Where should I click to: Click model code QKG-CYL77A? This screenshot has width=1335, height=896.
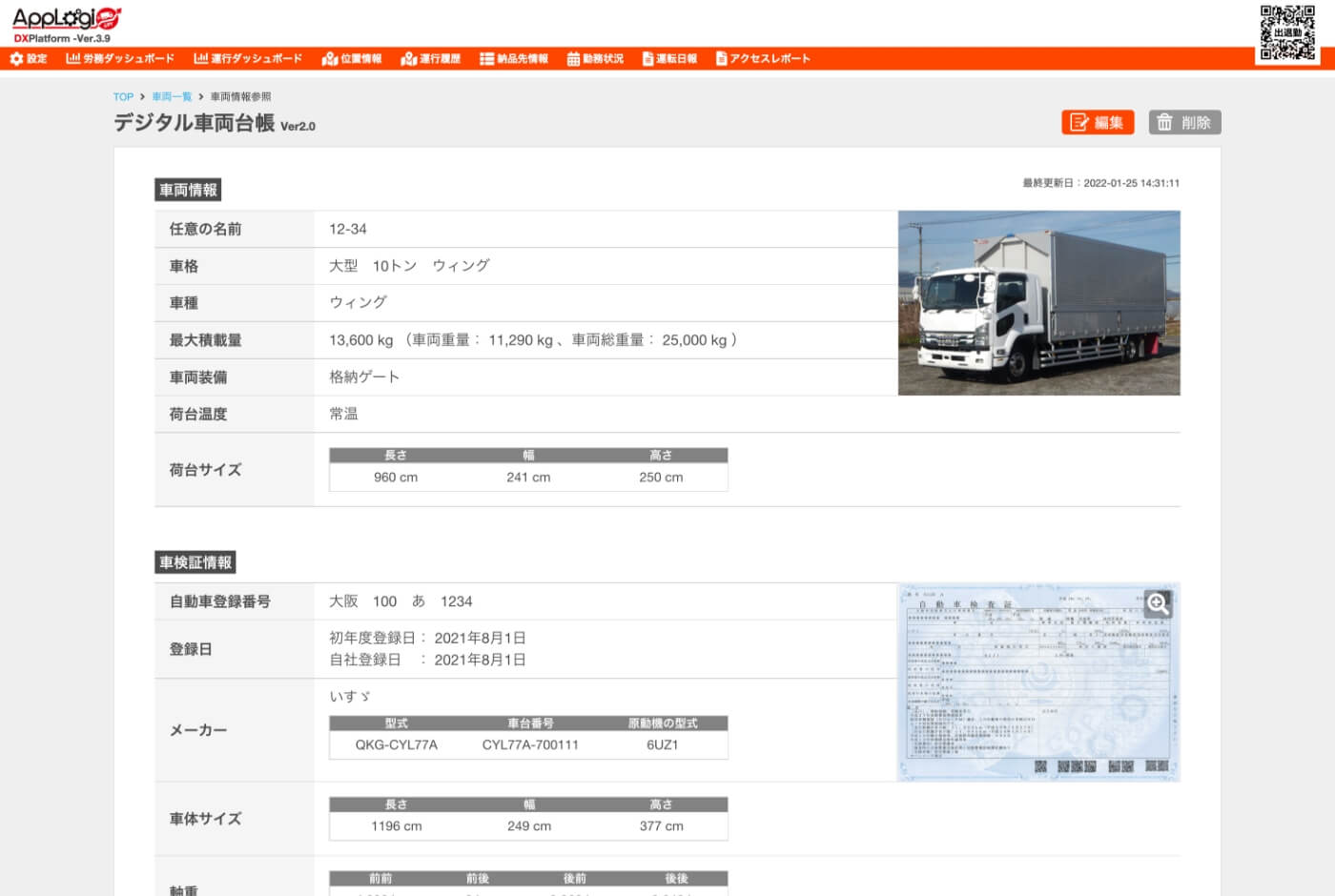(397, 745)
